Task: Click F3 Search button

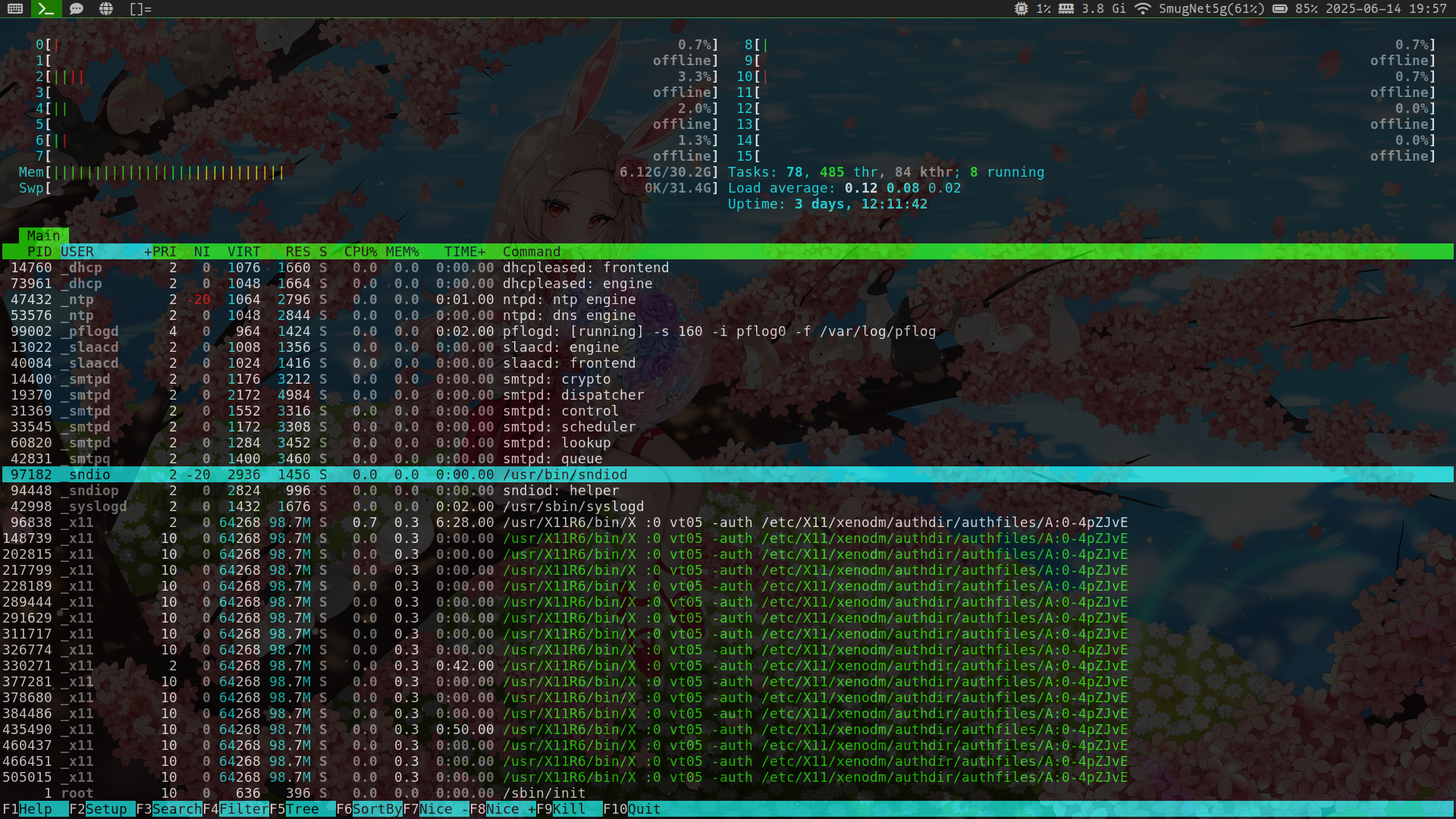Action: click(169, 809)
